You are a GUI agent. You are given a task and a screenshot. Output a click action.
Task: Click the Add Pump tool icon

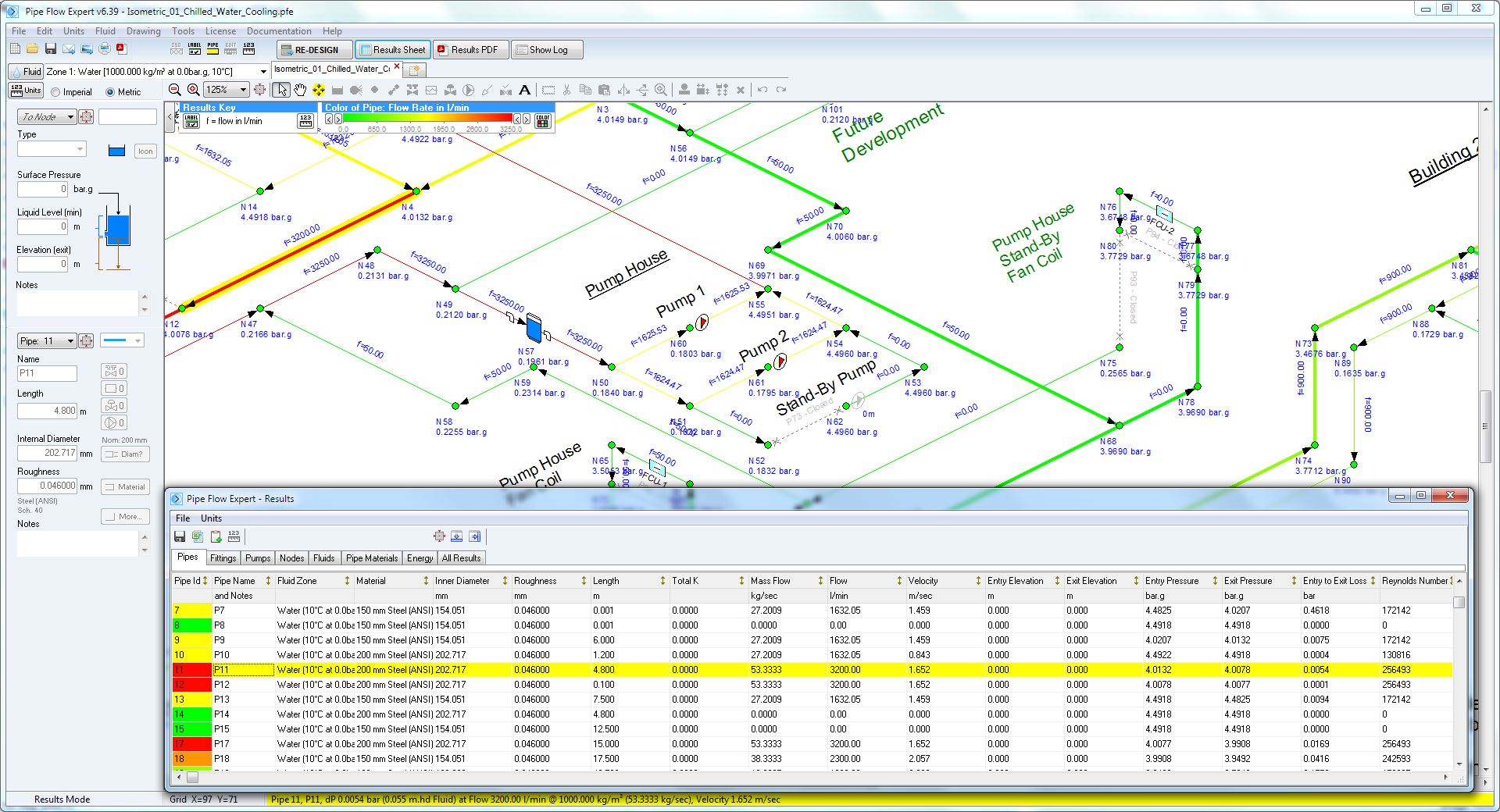pos(469,90)
